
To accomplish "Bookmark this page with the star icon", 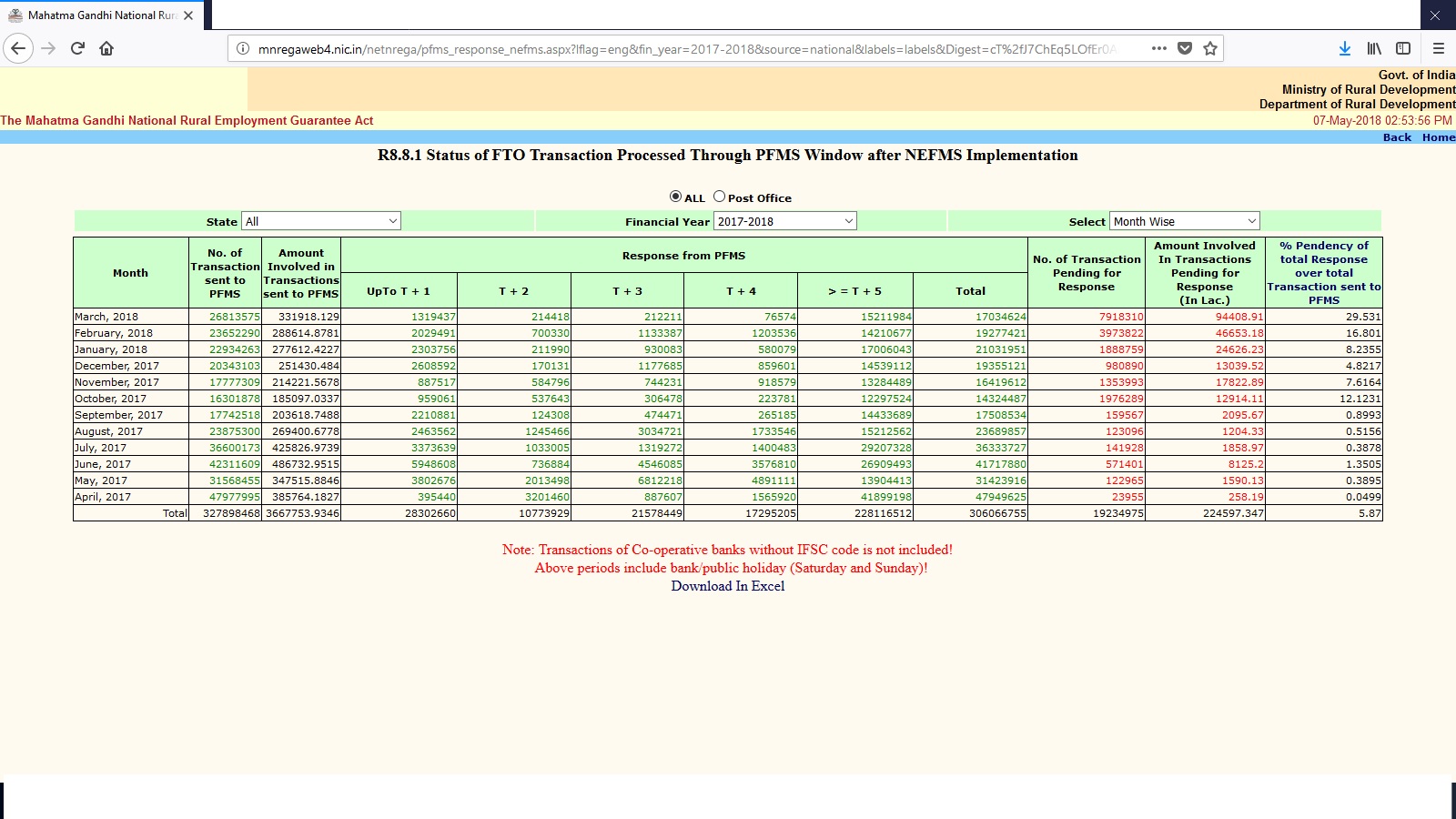I will (x=1210, y=48).
